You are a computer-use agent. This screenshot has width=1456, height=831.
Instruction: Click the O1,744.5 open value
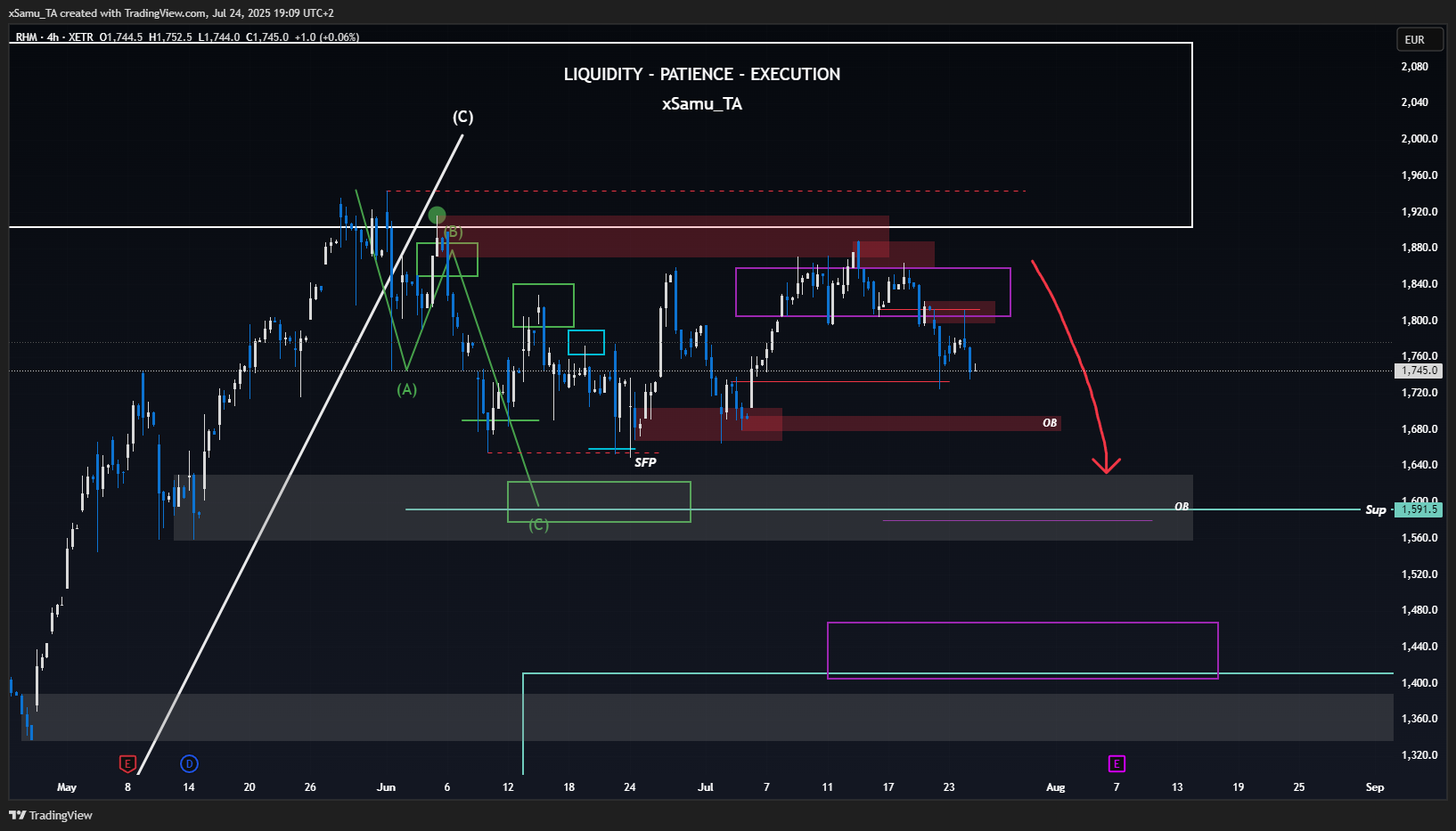coord(121,37)
